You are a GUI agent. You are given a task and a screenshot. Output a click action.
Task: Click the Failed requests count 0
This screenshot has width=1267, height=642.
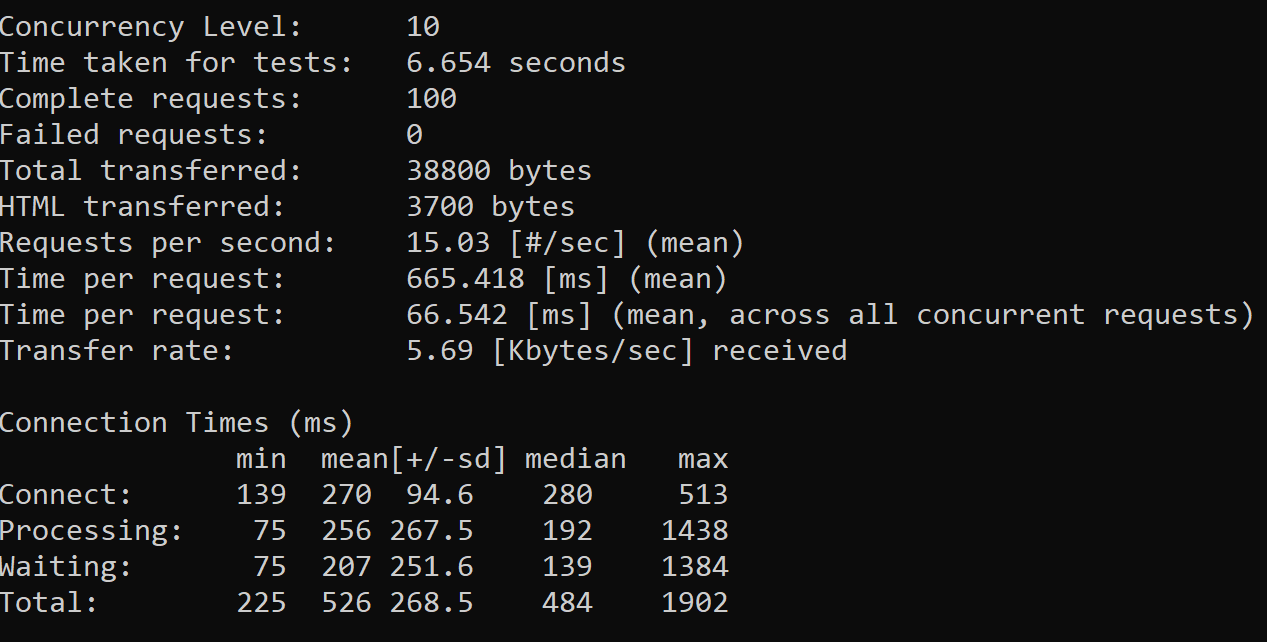(x=414, y=135)
